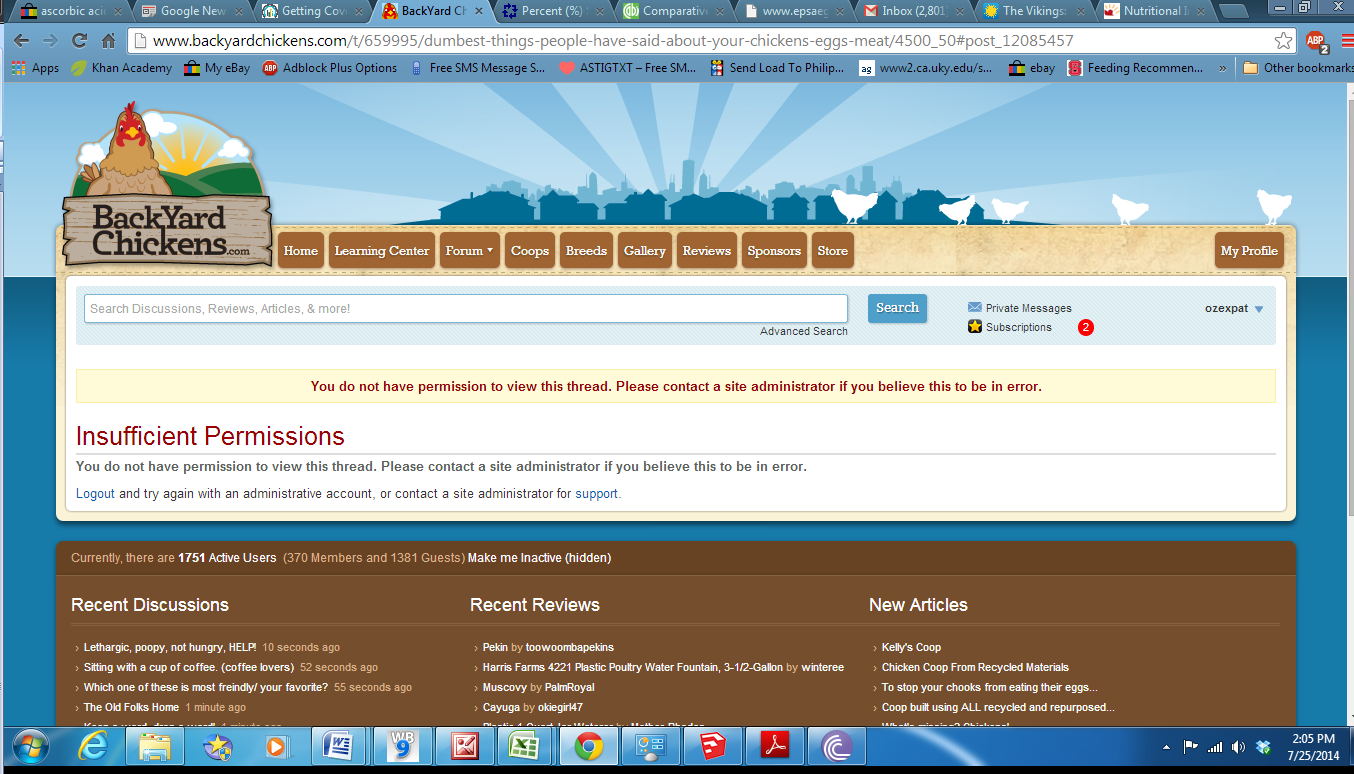Expand the hidden bookmarks overflow chevron

pyautogui.click(x=1222, y=68)
